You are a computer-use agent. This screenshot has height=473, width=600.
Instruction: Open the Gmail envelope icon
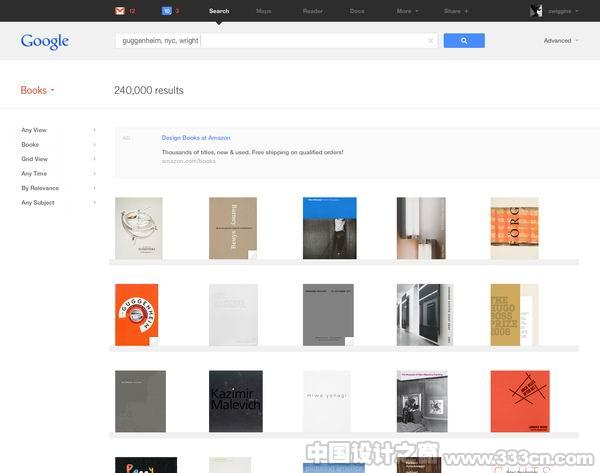tap(120, 11)
